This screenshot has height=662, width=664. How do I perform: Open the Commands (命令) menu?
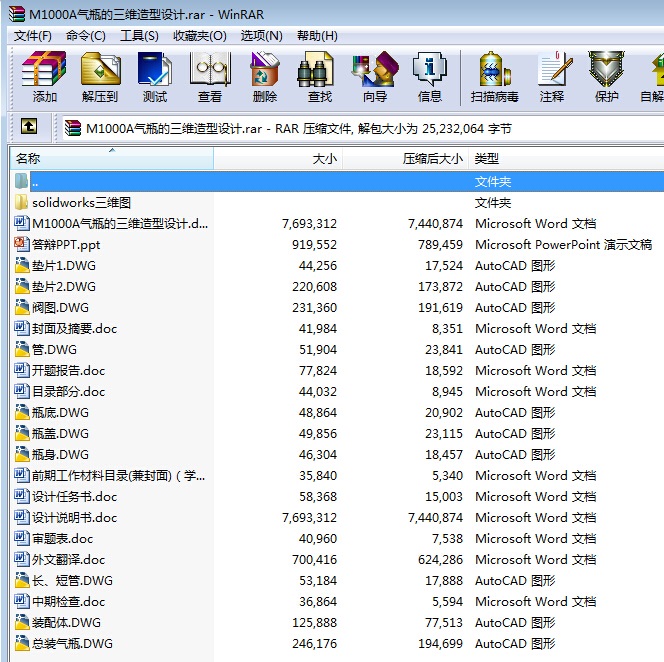pyautogui.click(x=86, y=36)
